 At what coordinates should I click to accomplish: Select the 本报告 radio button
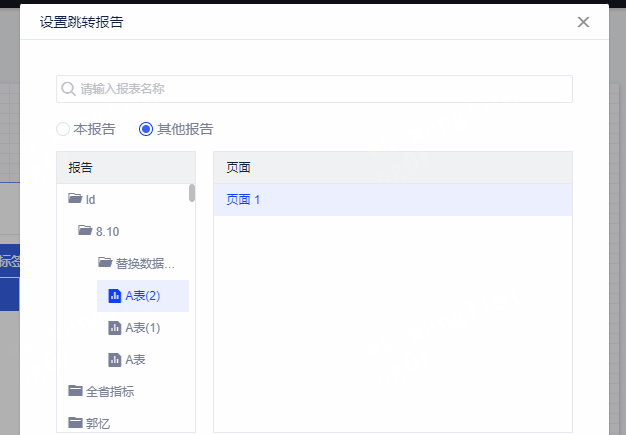63,129
